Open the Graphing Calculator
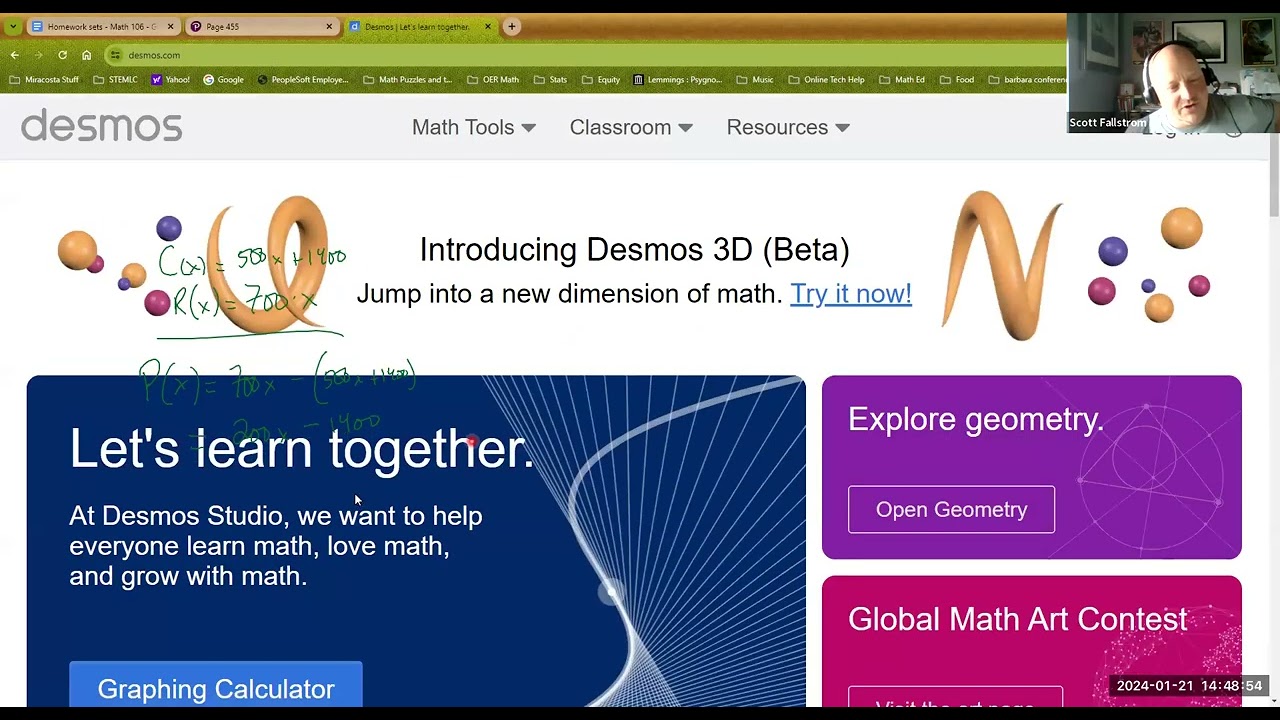 [216, 688]
